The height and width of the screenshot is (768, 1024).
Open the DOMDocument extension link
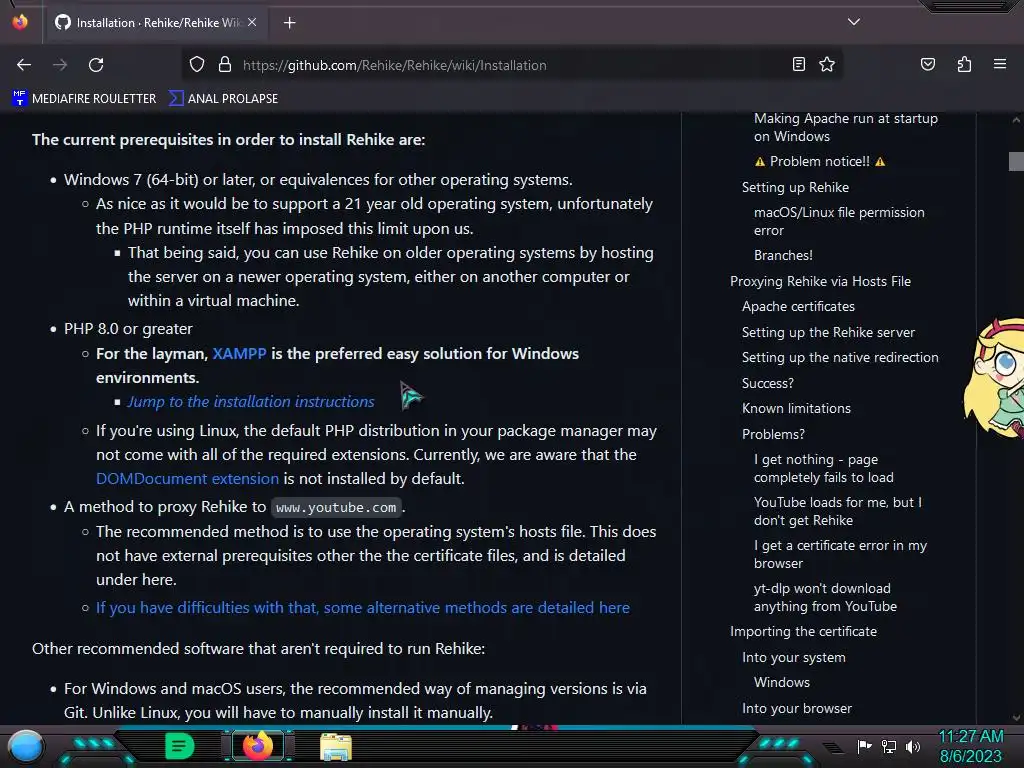click(187, 479)
